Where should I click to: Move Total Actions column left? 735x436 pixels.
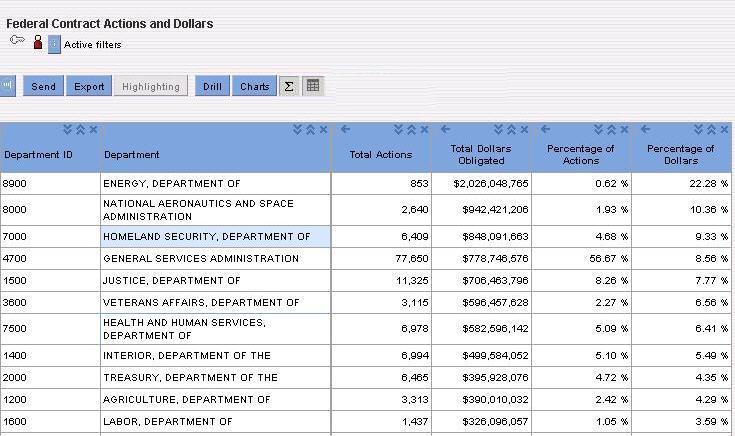pyautogui.click(x=345, y=129)
